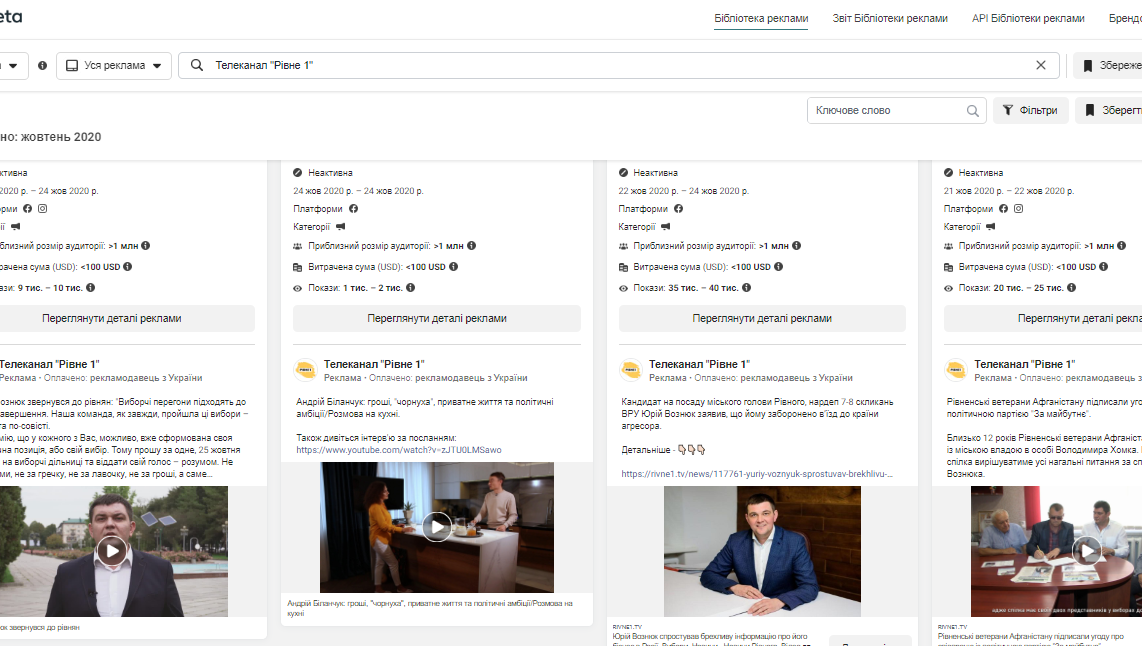The width and height of the screenshot is (1142, 646).
Task: Click inactive status icon in 24 жов card
Action: (297, 173)
